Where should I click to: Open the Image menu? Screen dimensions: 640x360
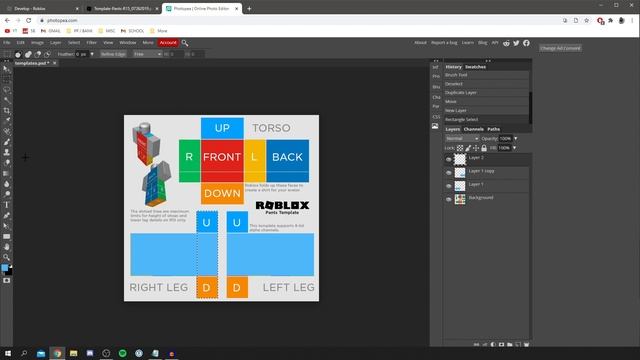coord(37,43)
